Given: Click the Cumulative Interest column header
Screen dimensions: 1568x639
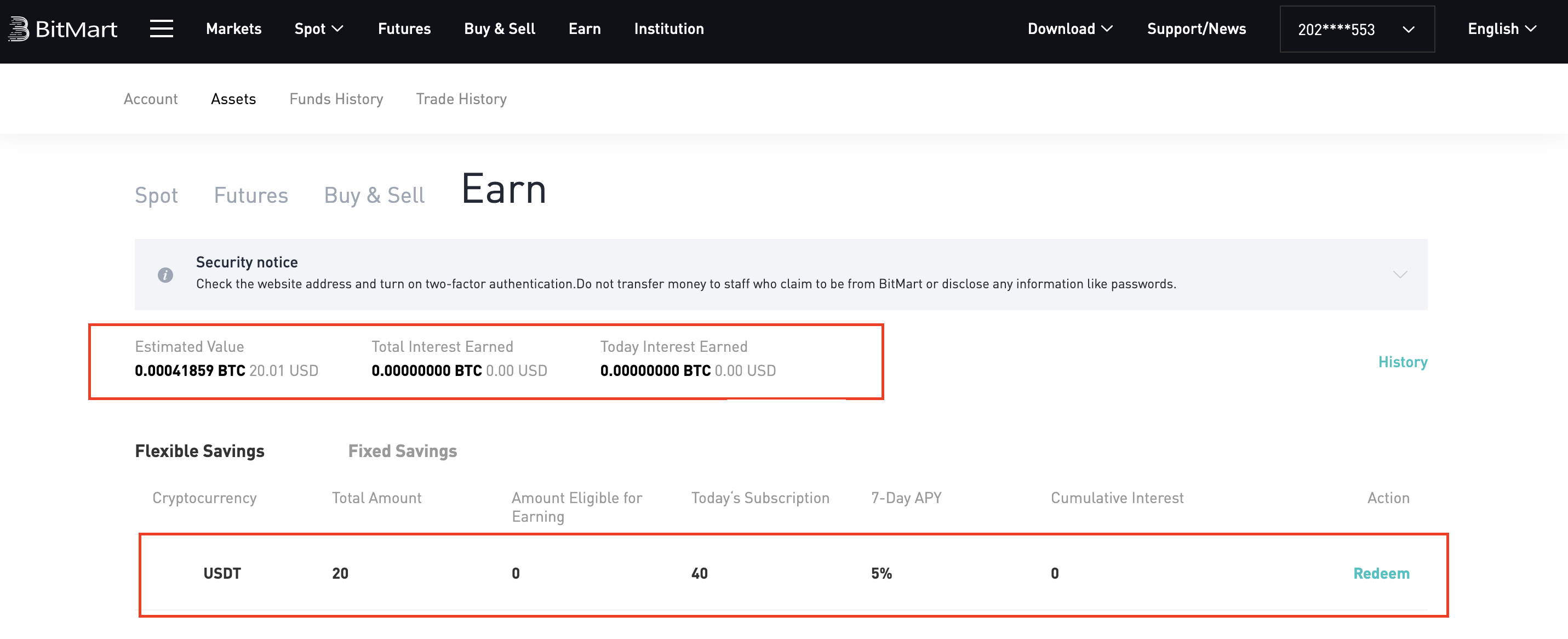Looking at the screenshot, I should tap(1117, 498).
